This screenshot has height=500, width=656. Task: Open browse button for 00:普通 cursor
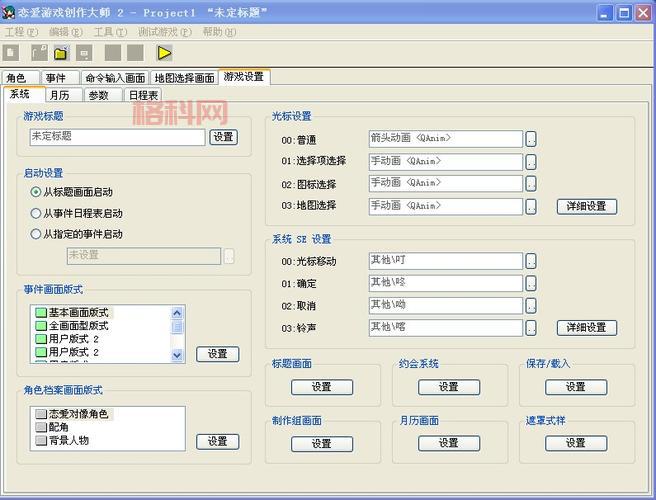point(531,138)
